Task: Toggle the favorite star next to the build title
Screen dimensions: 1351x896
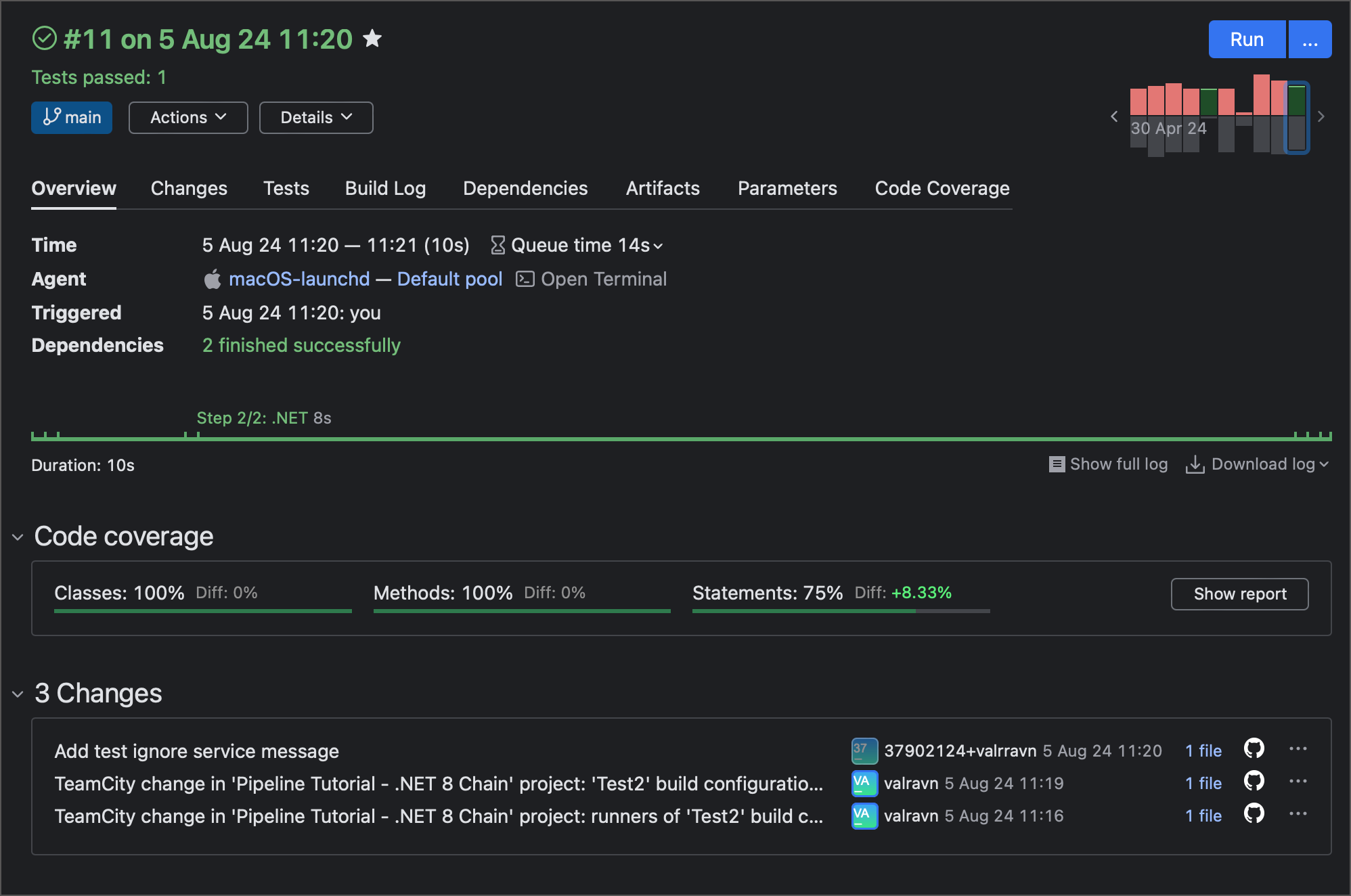Action: 373,39
